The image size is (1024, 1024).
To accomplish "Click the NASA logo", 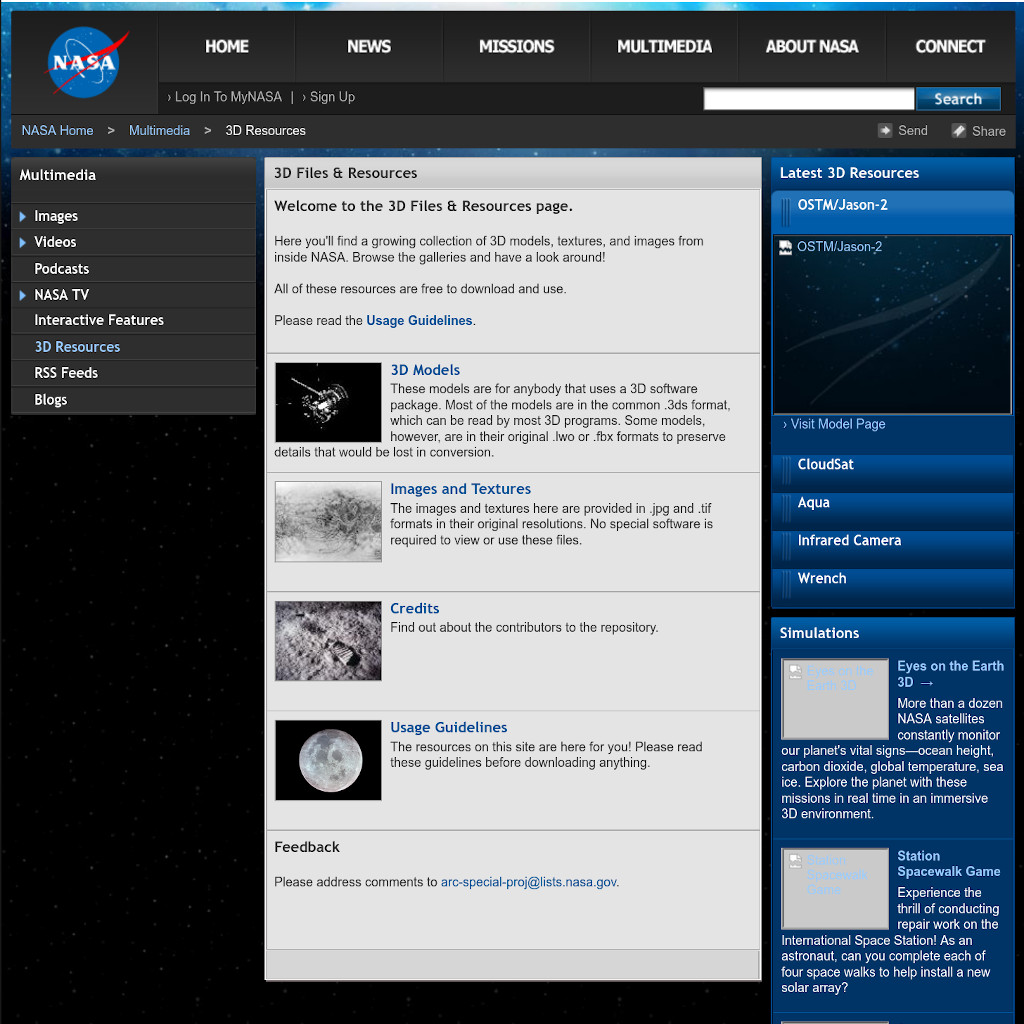I will coord(85,63).
